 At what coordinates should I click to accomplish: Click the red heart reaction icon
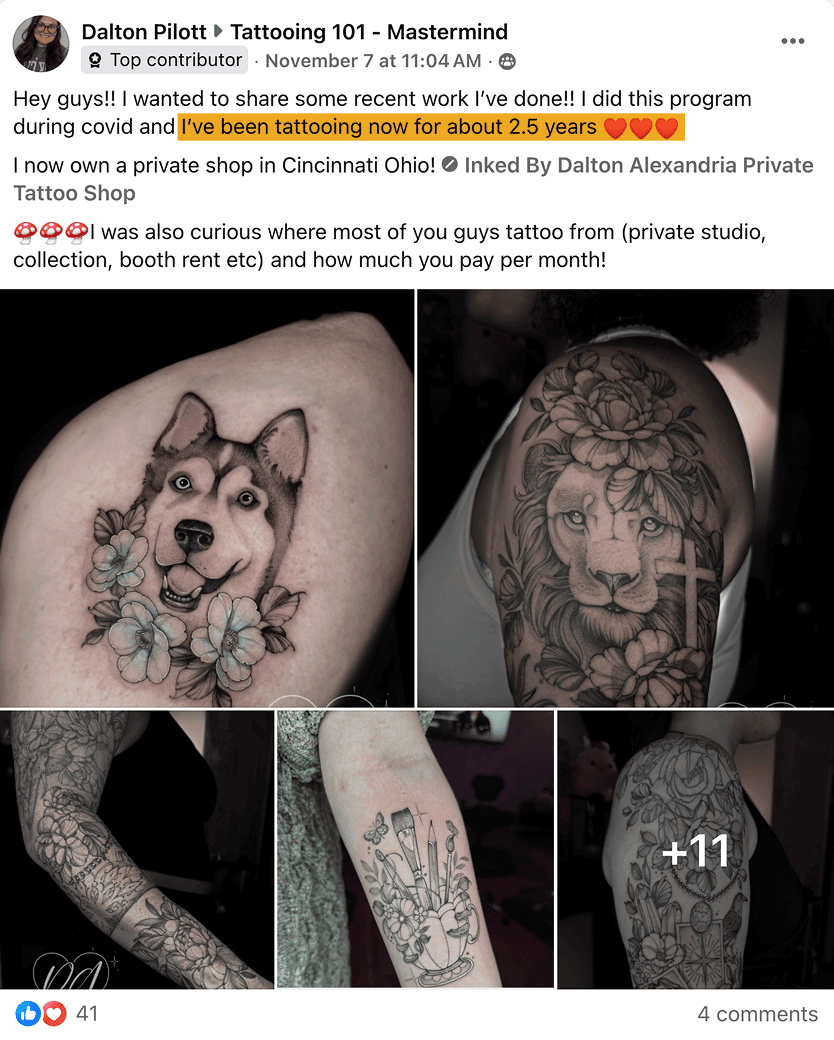pyautogui.click(x=55, y=1013)
